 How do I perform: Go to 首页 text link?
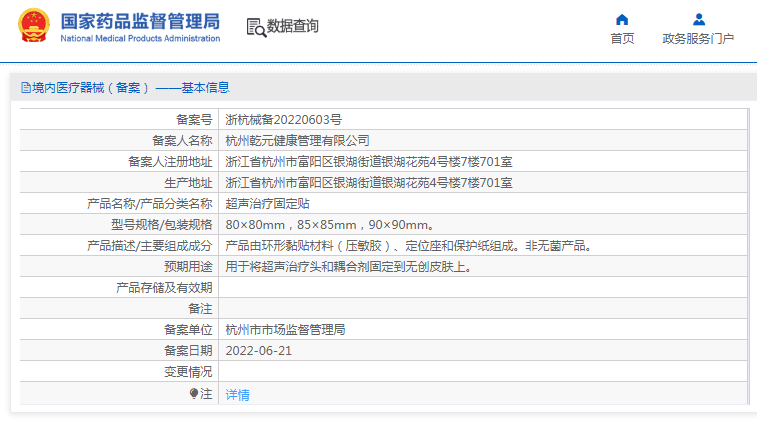coord(622,39)
